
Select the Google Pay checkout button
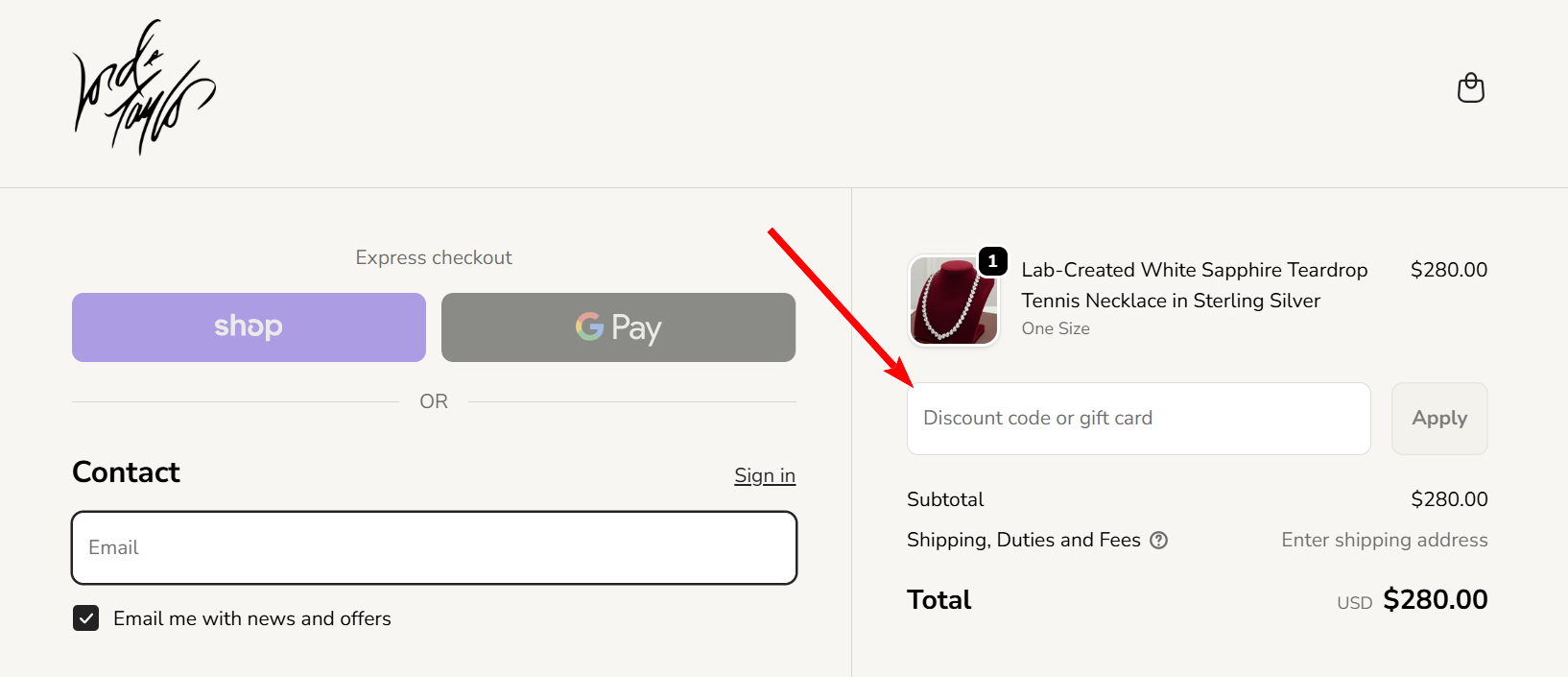click(618, 327)
